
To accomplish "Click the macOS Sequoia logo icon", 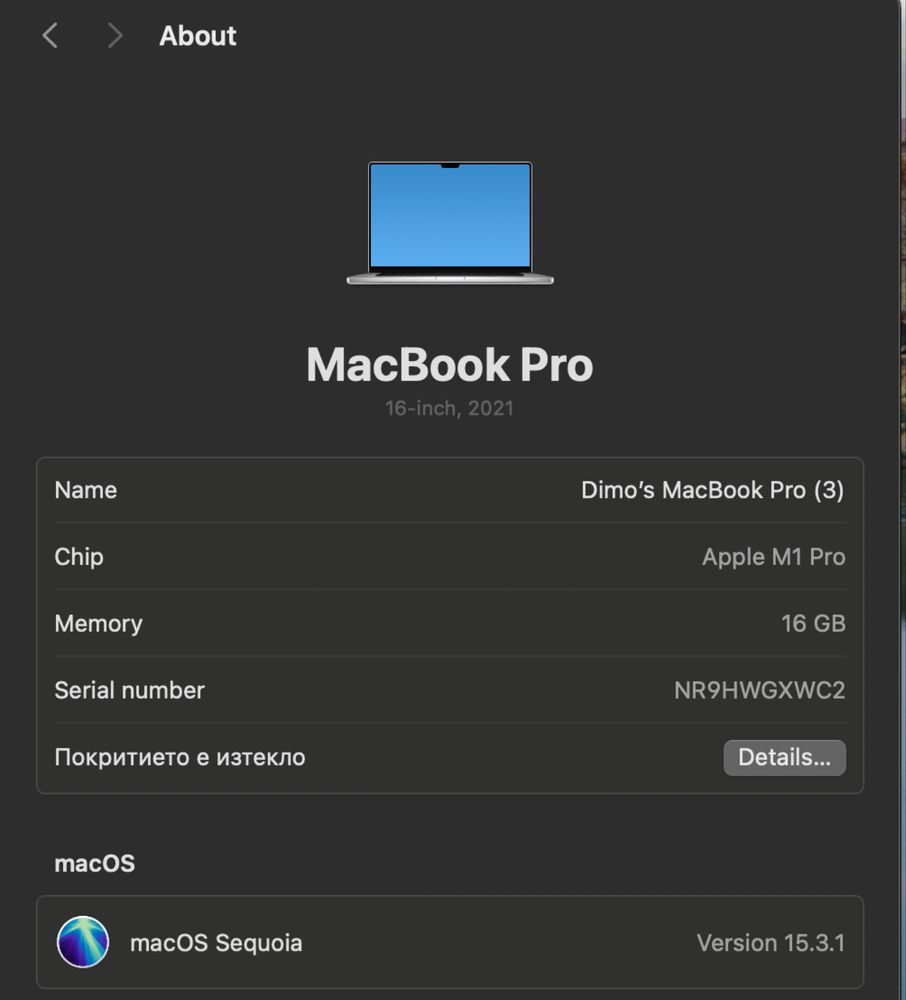I will (x=83, y=942).
